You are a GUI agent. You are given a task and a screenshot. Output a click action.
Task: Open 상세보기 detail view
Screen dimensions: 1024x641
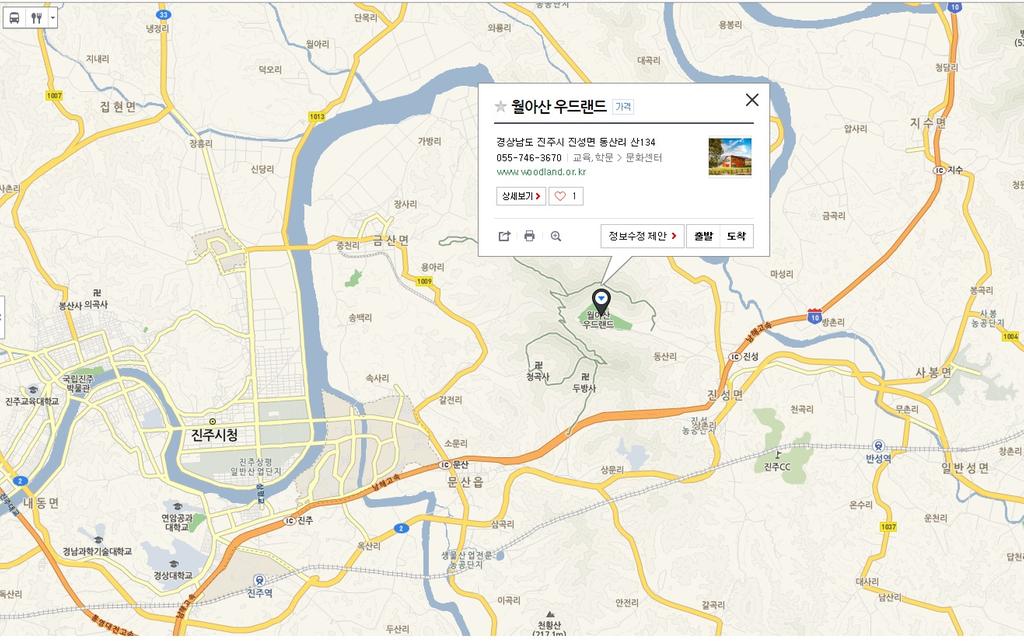click(520, 196)
